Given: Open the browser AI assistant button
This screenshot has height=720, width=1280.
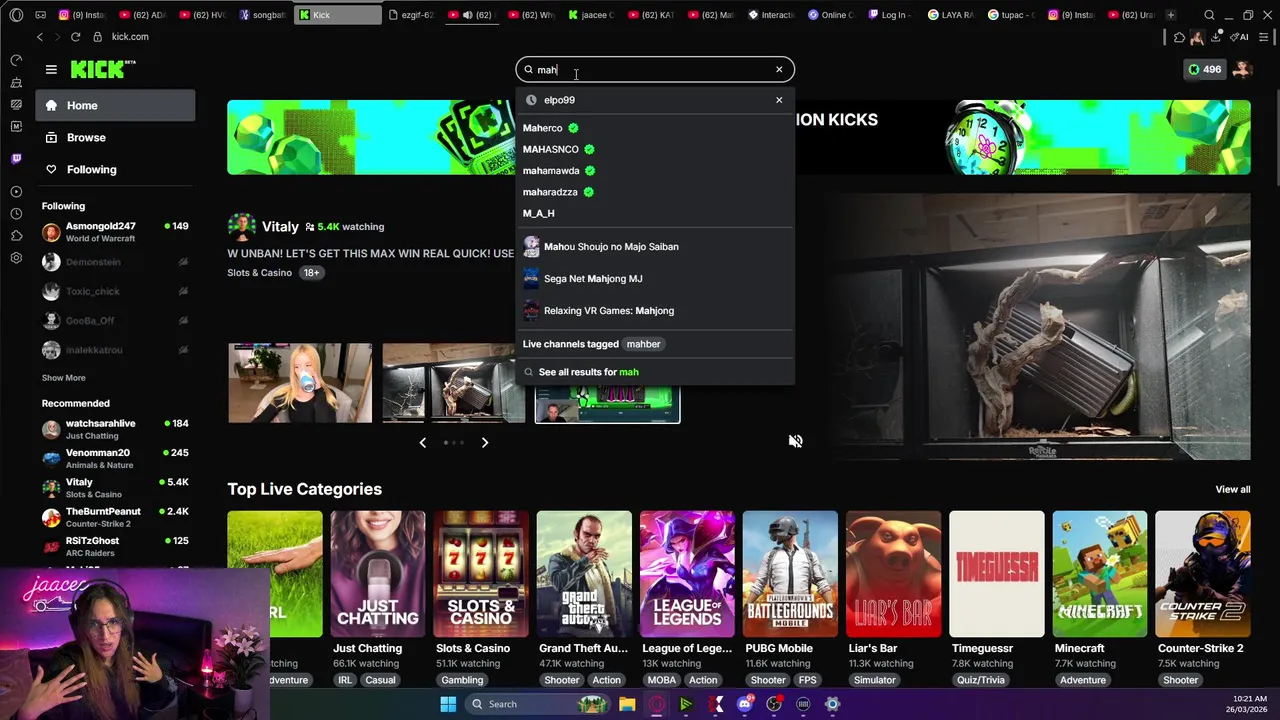Looking at the screenshot, I should [1240, 37].
